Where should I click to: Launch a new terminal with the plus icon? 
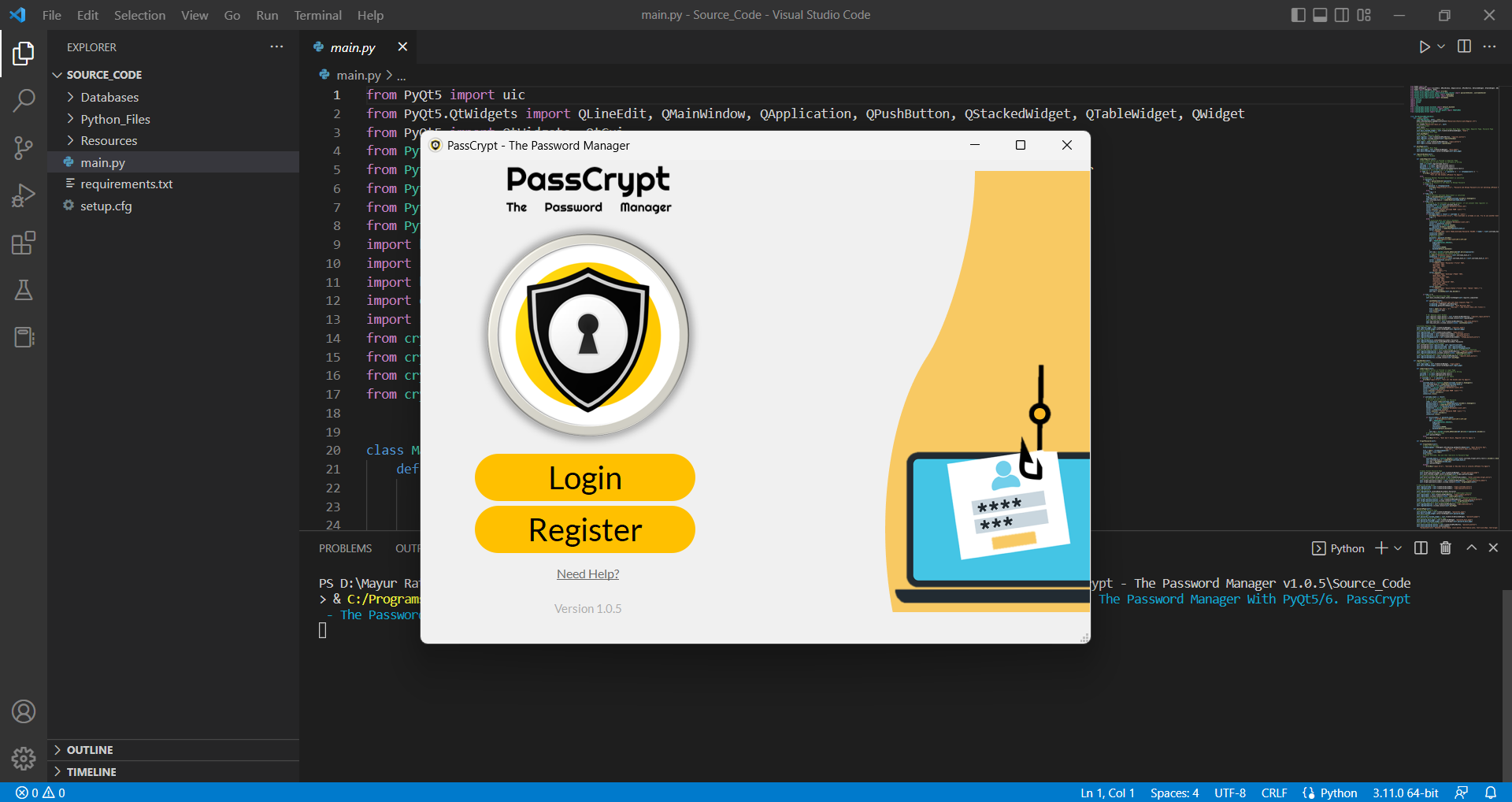pos(1380,548)
